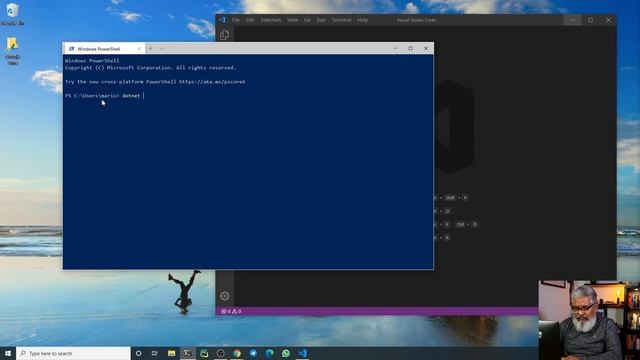
Task: Select the Windows PowerShell tab
Action: [104, 49]
